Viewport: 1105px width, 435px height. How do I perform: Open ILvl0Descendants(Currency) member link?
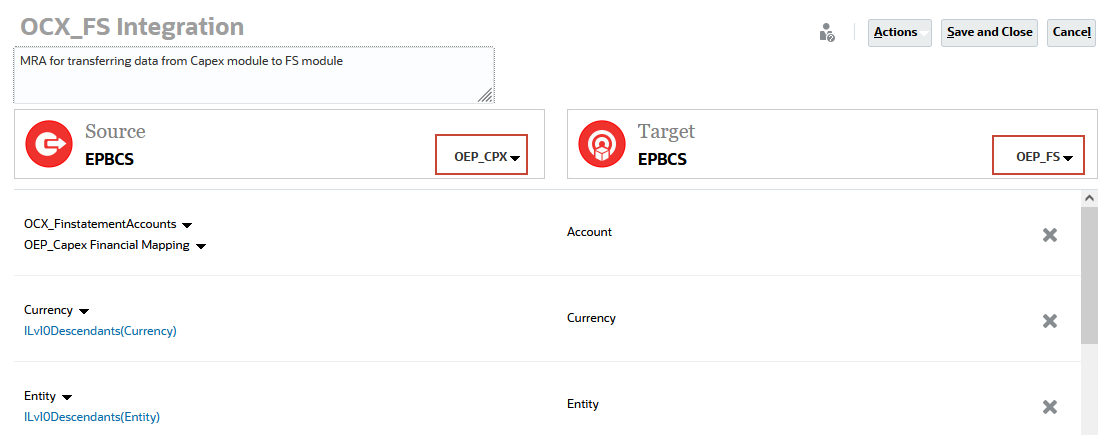[x=100, y=330]
